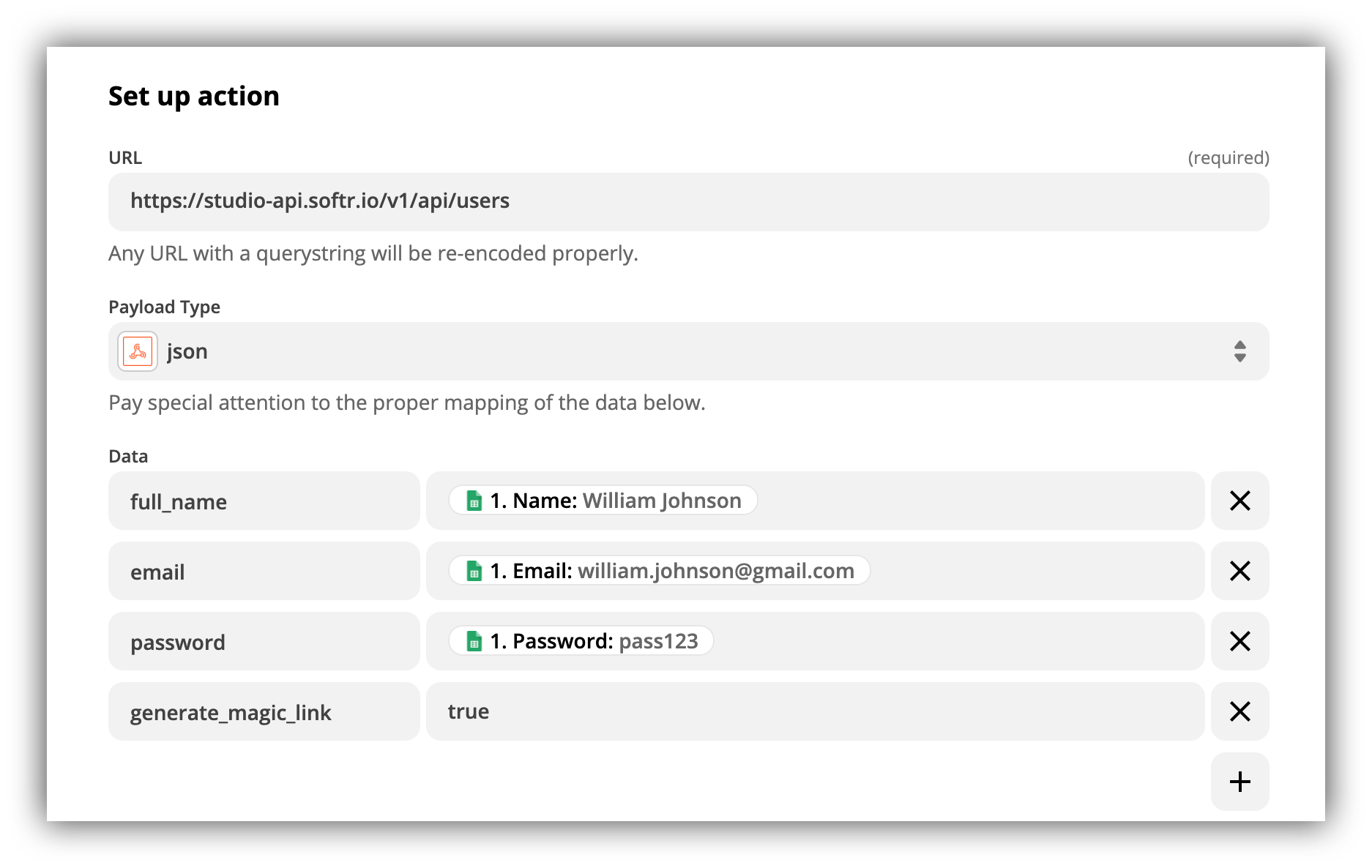Click the email key field
The width and height of the screenshot is (1372, 868).
click(264, 571)
